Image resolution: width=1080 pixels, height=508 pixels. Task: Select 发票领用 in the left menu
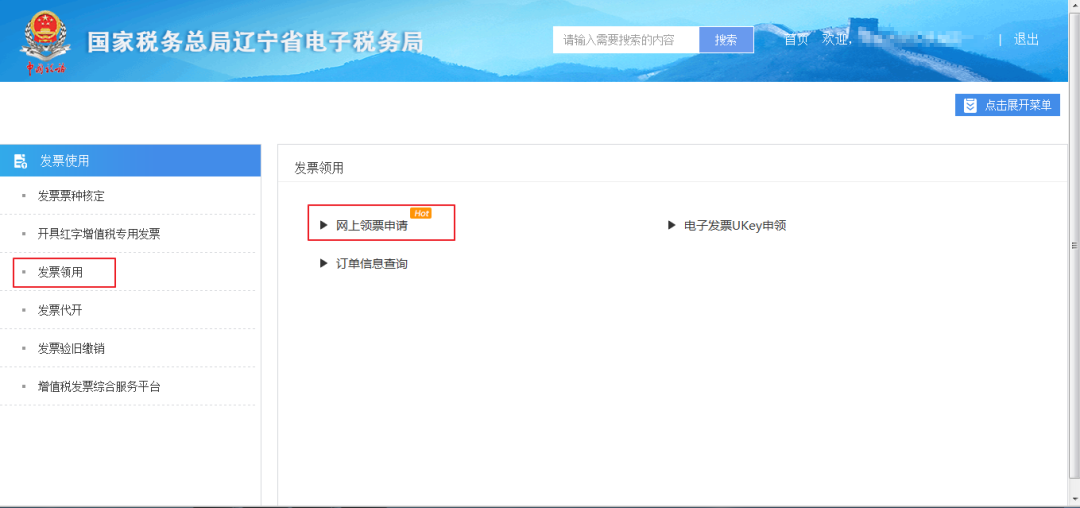pos(60,272)
